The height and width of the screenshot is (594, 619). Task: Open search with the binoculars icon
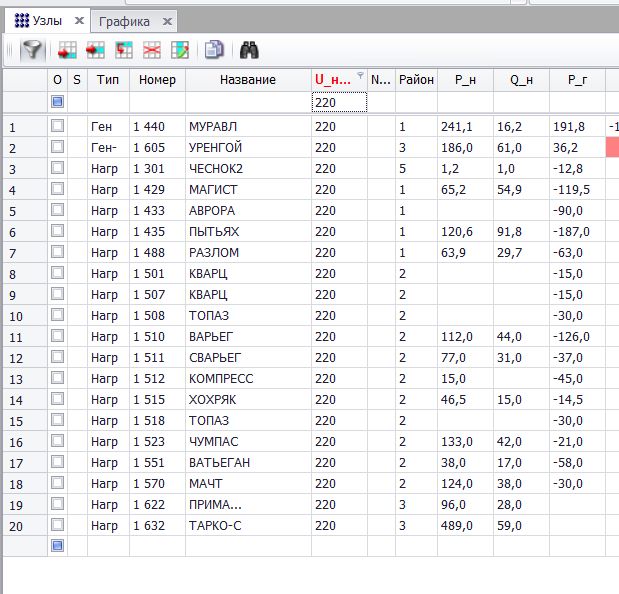pos(249,49)
